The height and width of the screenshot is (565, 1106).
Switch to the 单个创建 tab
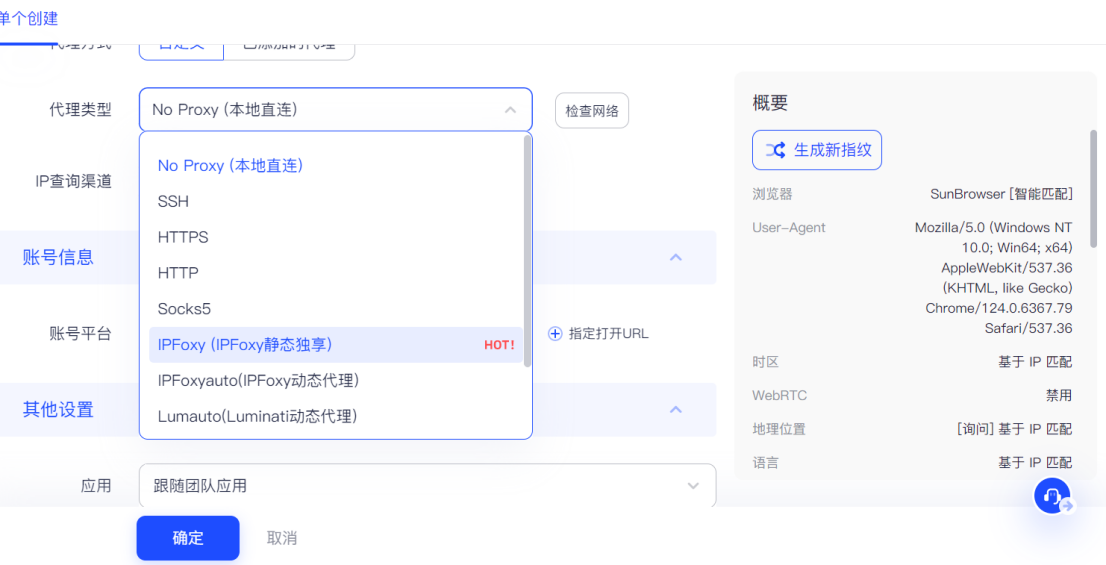(x=28, y=19)
